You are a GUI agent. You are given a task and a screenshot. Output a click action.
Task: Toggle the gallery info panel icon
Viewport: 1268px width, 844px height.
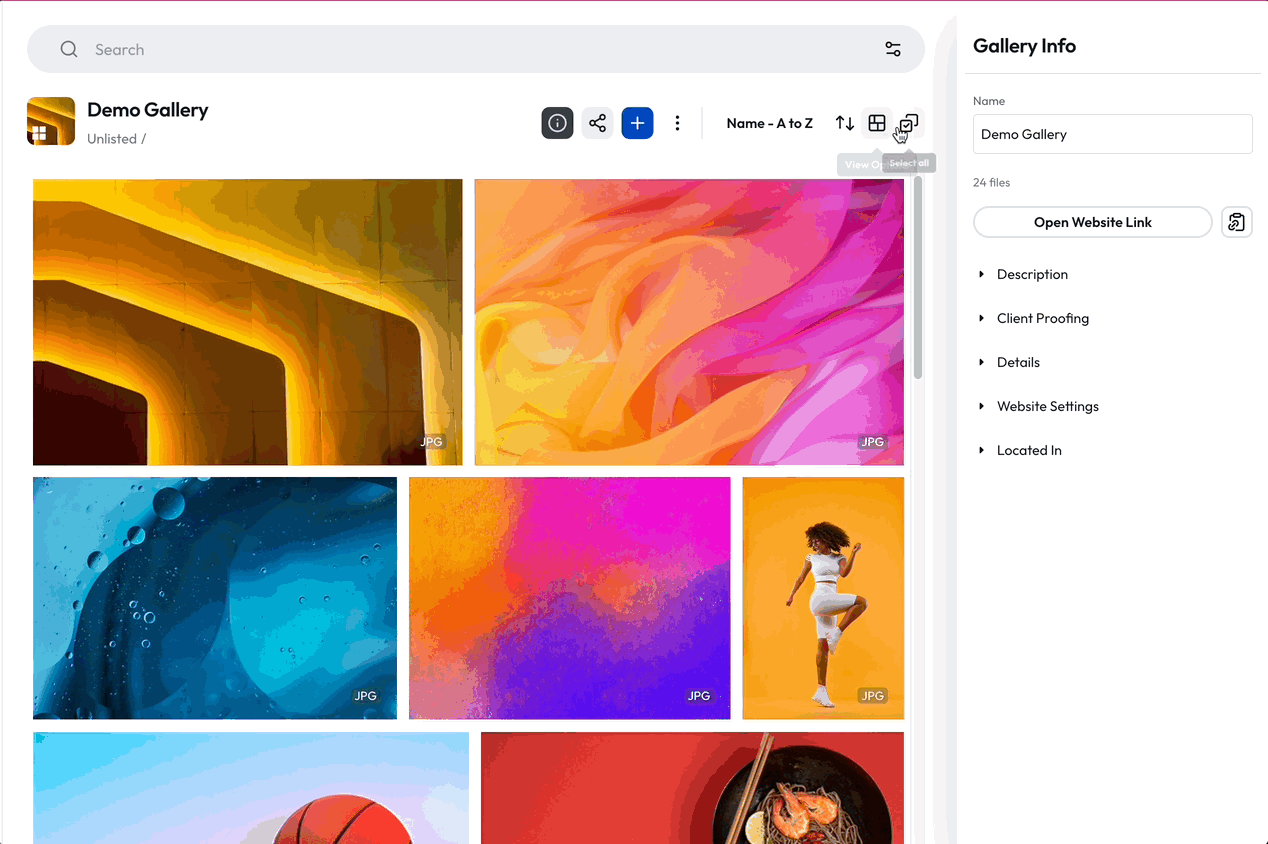coord(557,123)
